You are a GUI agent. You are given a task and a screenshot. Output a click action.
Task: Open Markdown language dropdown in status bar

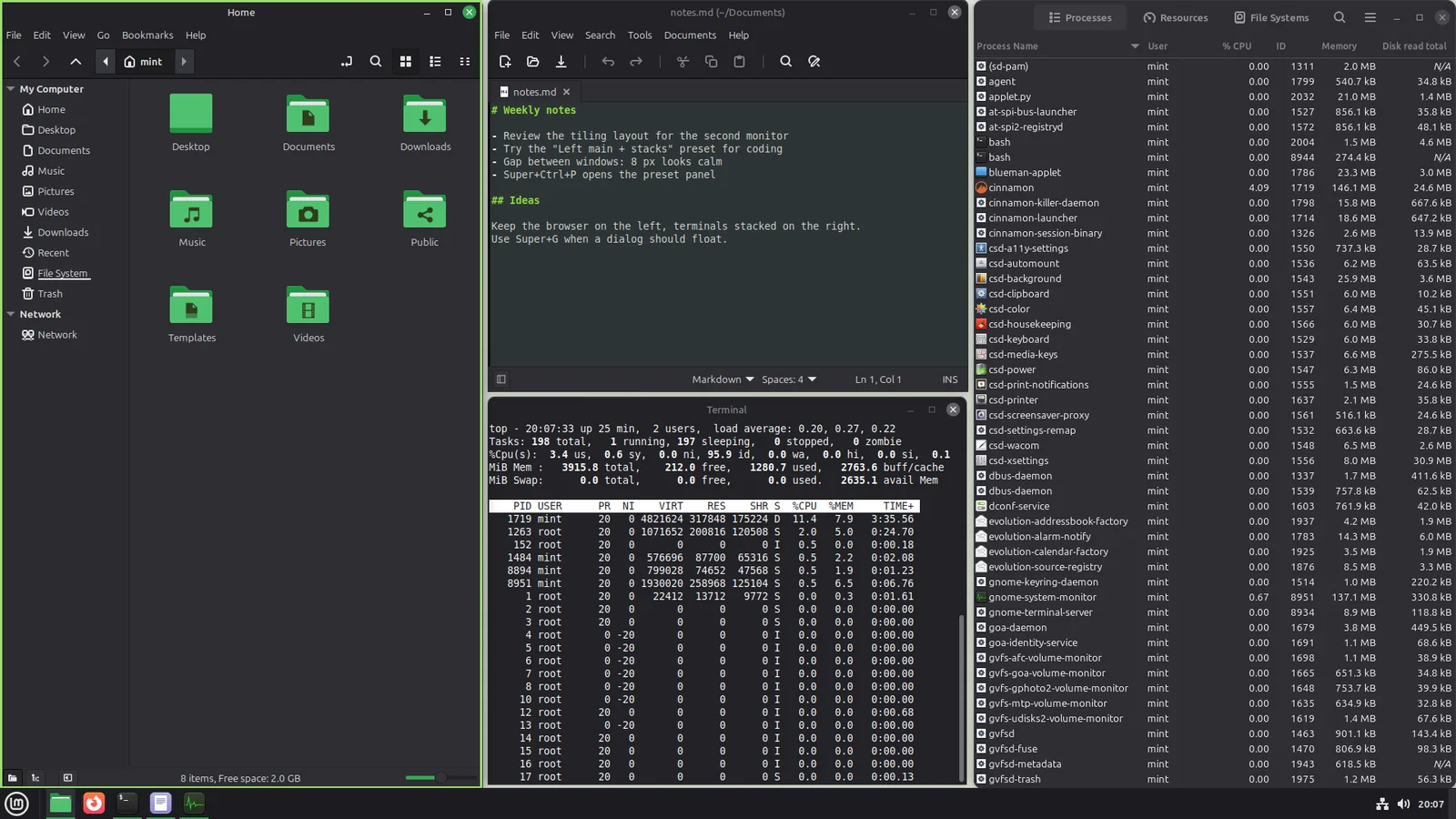723,379
